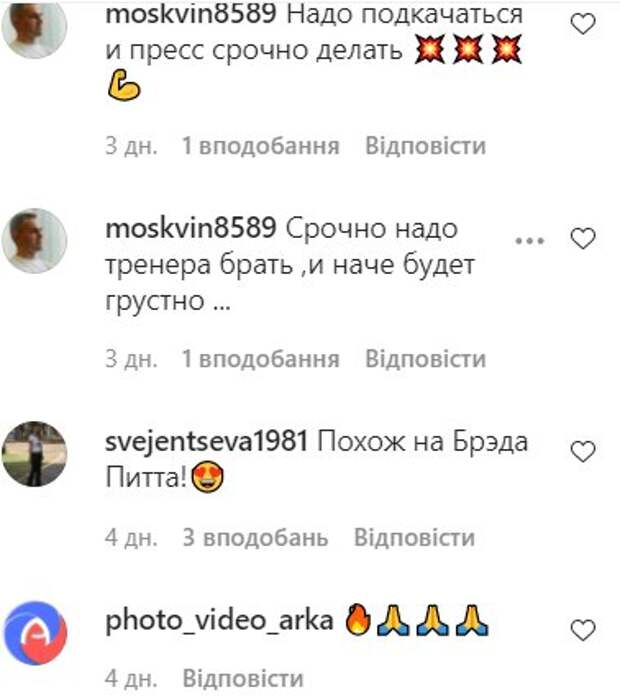The image size is (620, 700).
Task: Reply to the 'Надо подкачаться' comment
Action: pyautogui.click(x=425, y=146)
